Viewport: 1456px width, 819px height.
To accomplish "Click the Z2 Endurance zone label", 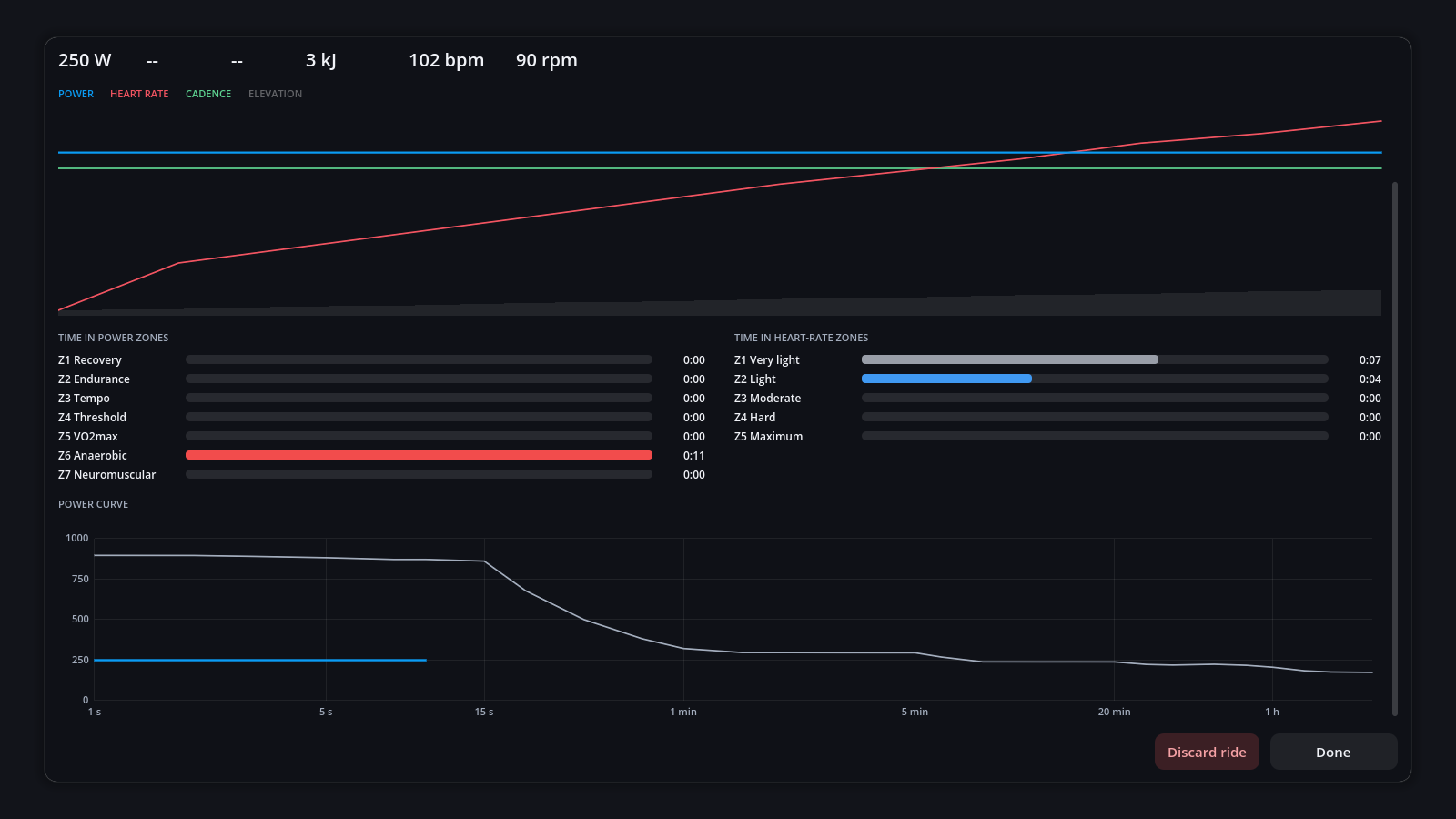I will 94,379.
